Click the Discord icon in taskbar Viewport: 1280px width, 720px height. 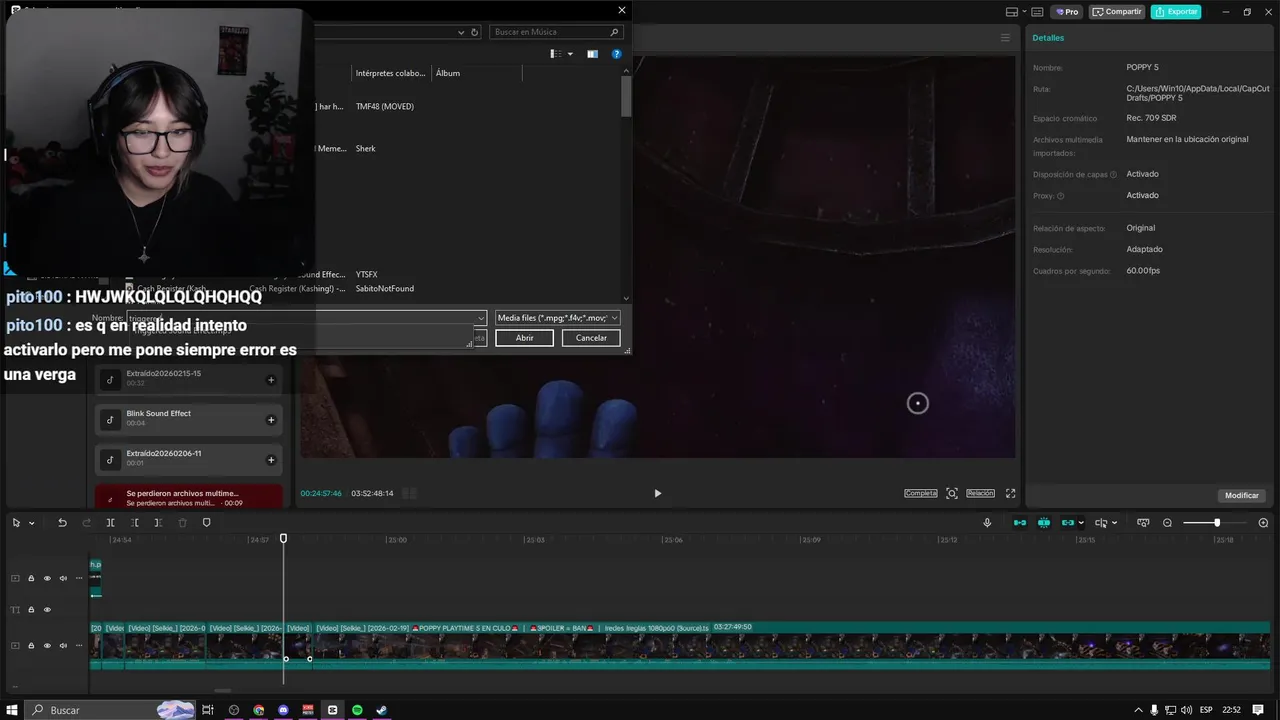point(283,710)
